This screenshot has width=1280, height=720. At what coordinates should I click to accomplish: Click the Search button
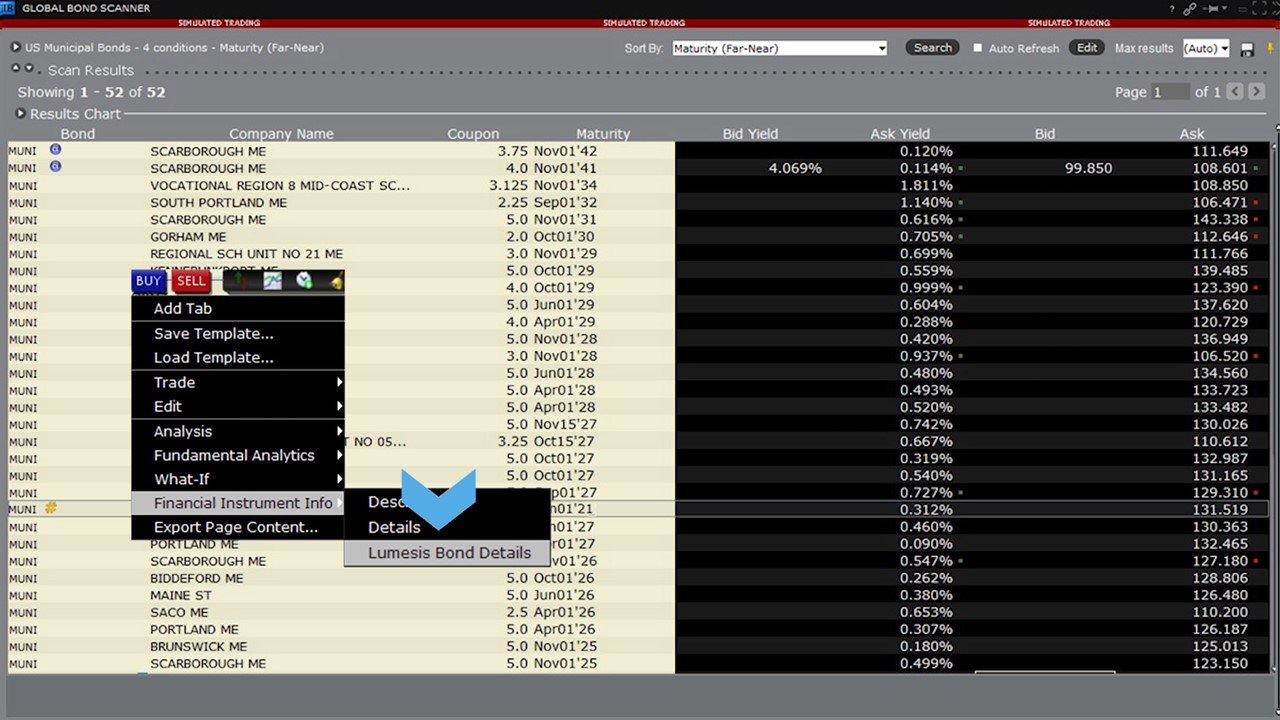coord(932,48)
